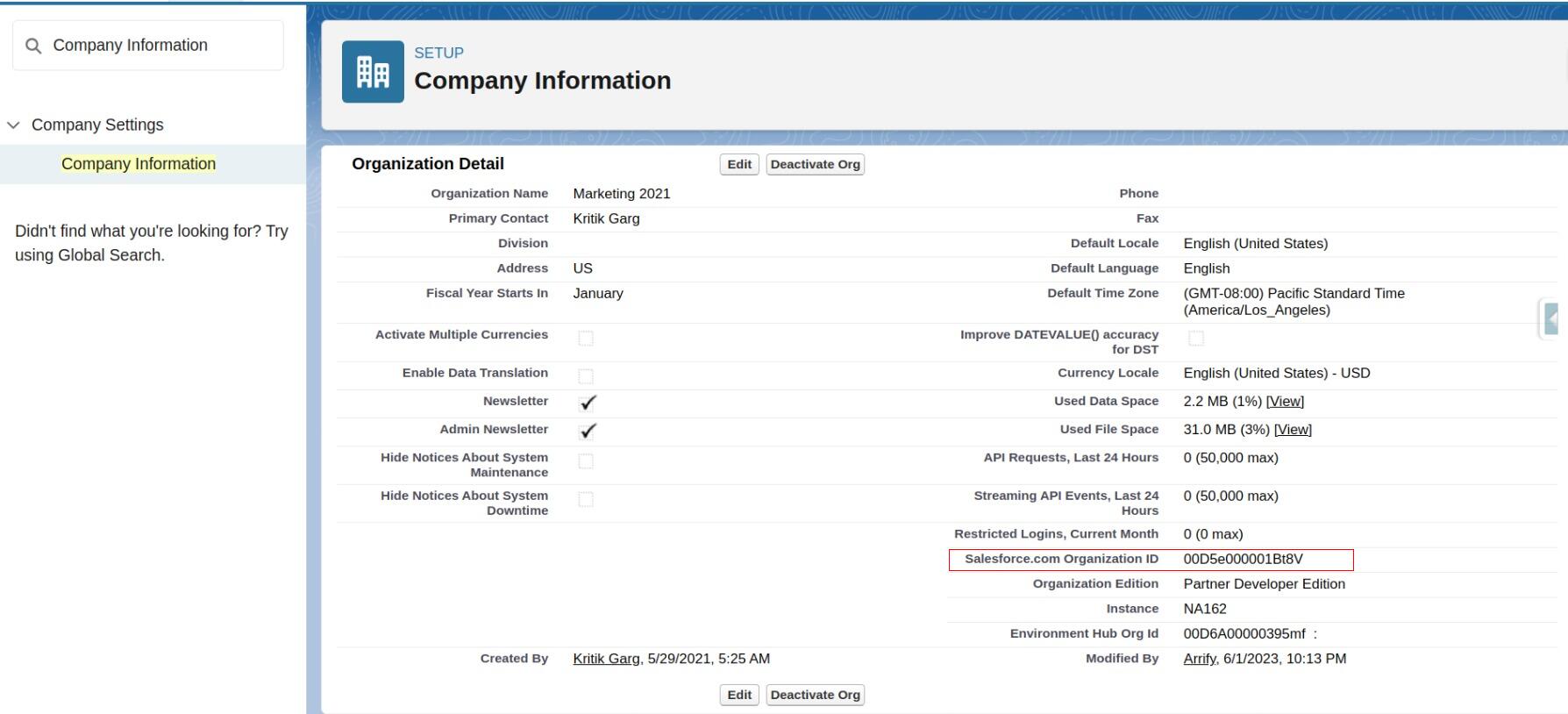Click the Salesforce.com Organization ID label
1568x714 pixels.
[1062, 559]
